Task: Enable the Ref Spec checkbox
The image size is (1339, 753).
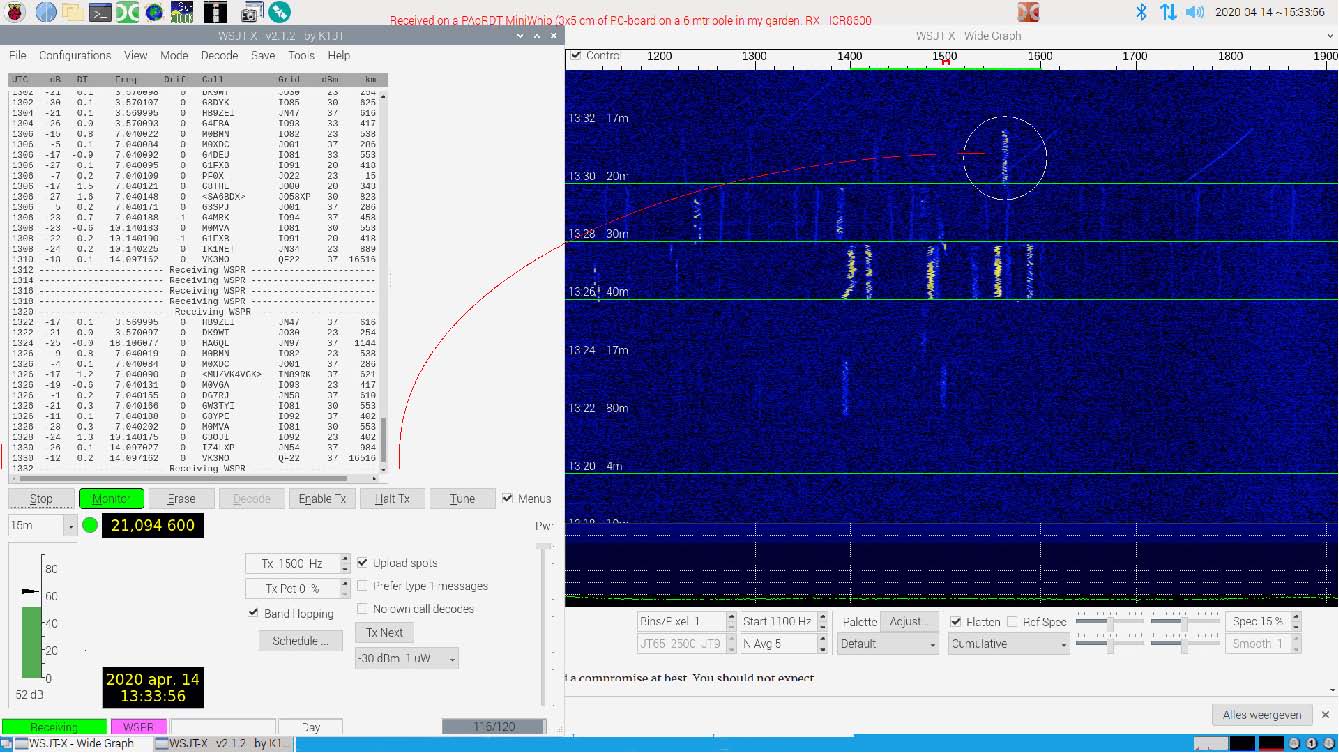Action: click(x=1013, y=622)
